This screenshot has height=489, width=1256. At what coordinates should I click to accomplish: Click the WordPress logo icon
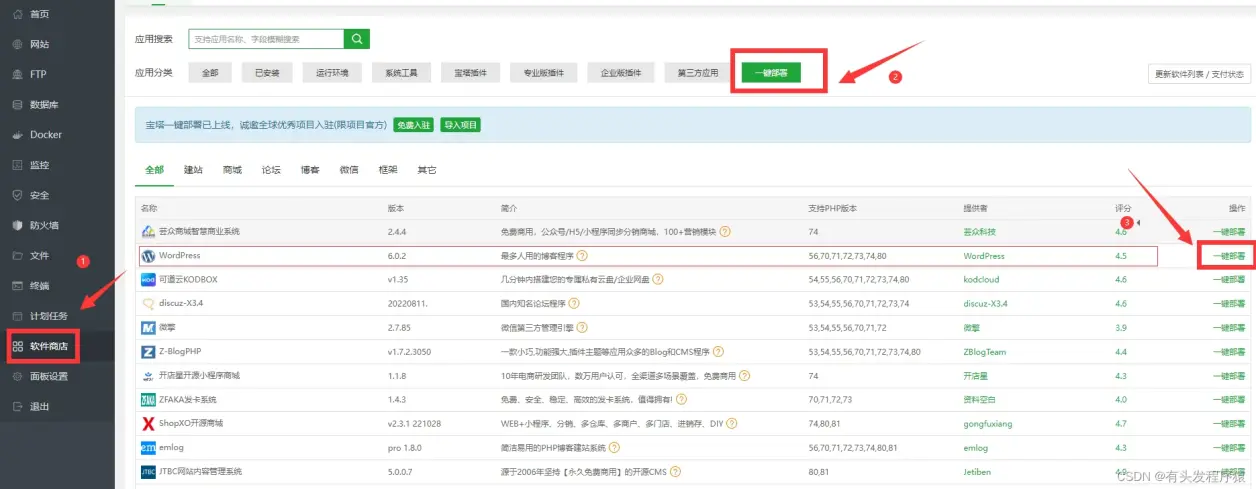[x=148, y=256]
